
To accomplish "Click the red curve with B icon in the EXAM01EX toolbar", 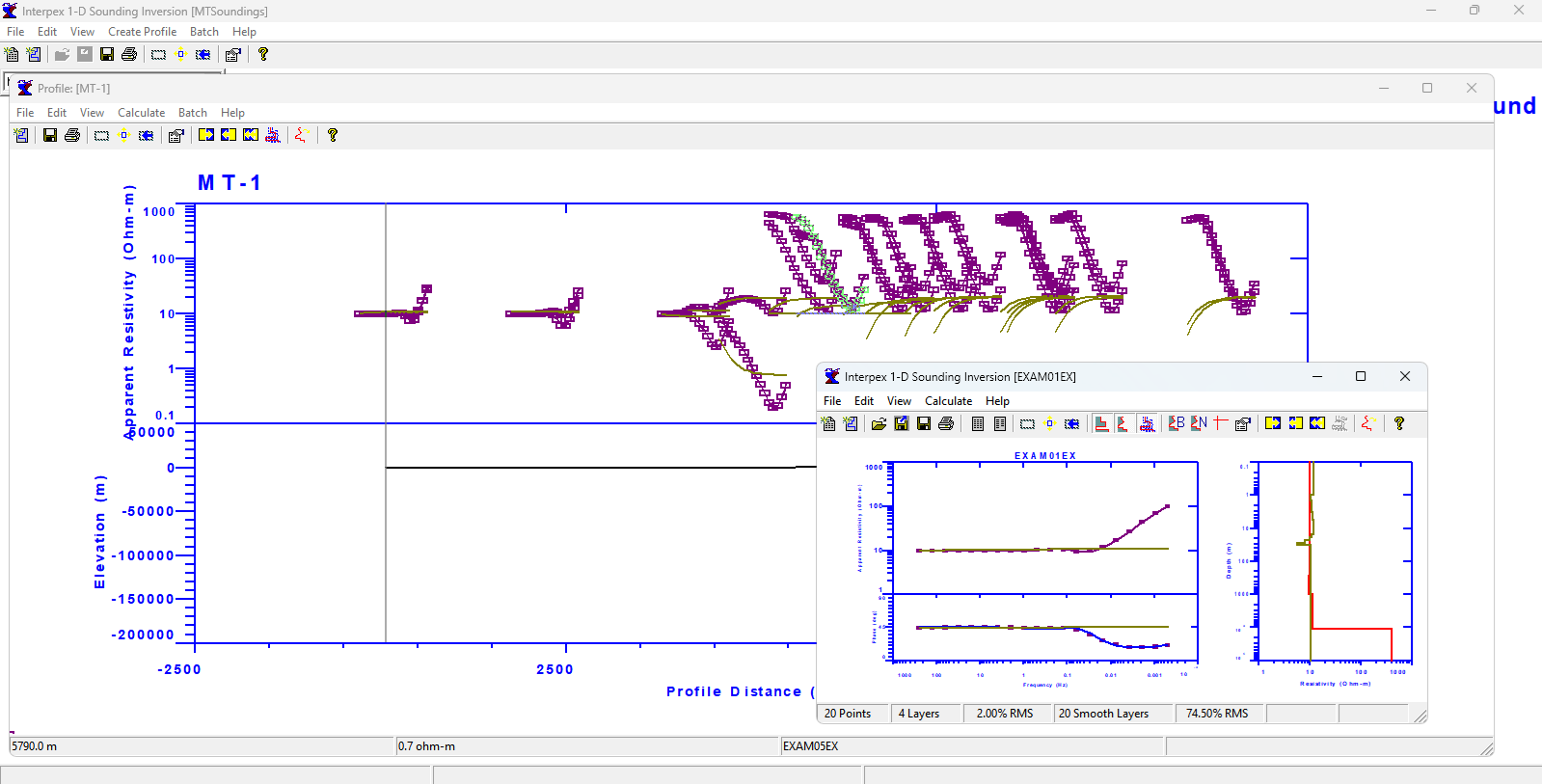I will [x=1177, y=423].
